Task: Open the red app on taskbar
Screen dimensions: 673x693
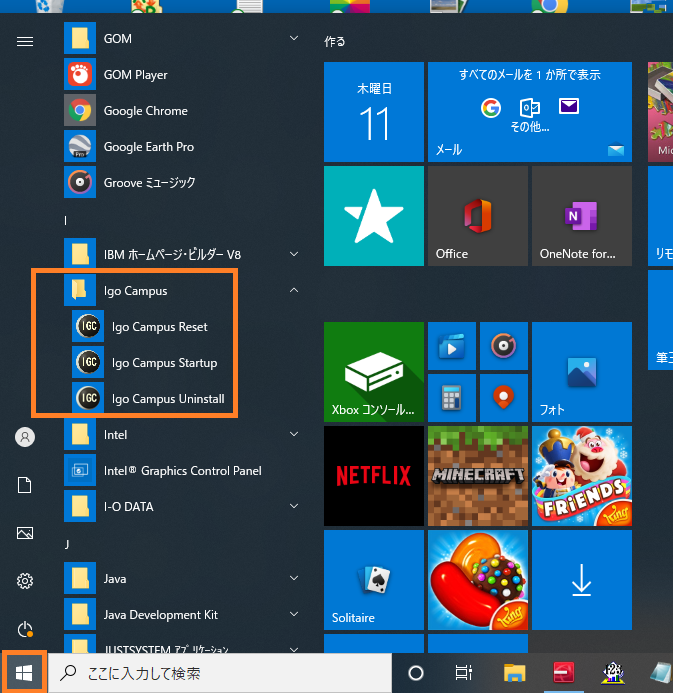Action: coord(564,673)
